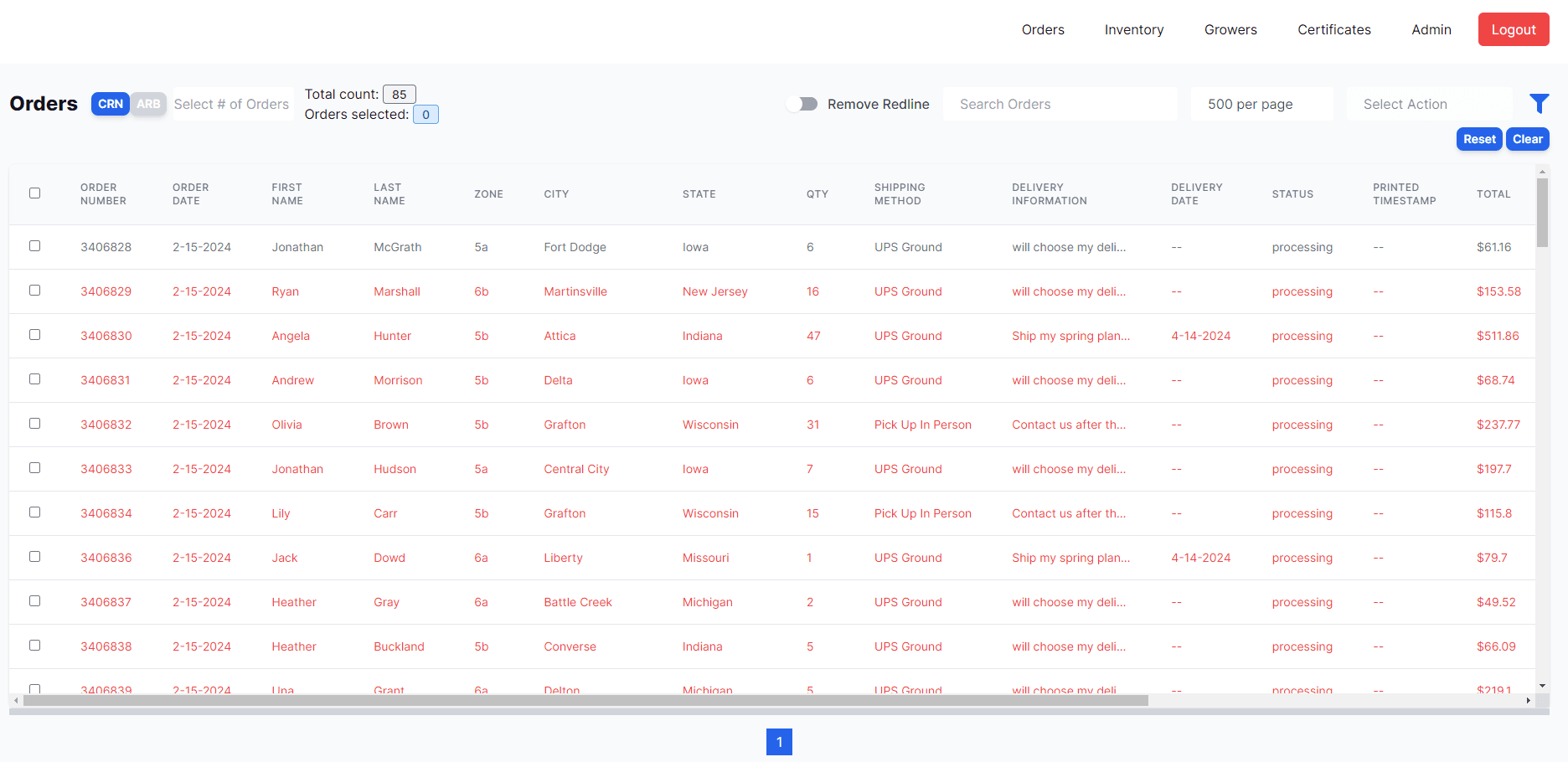Click the horizontal table scrollbar

click(x=586, y=701)
